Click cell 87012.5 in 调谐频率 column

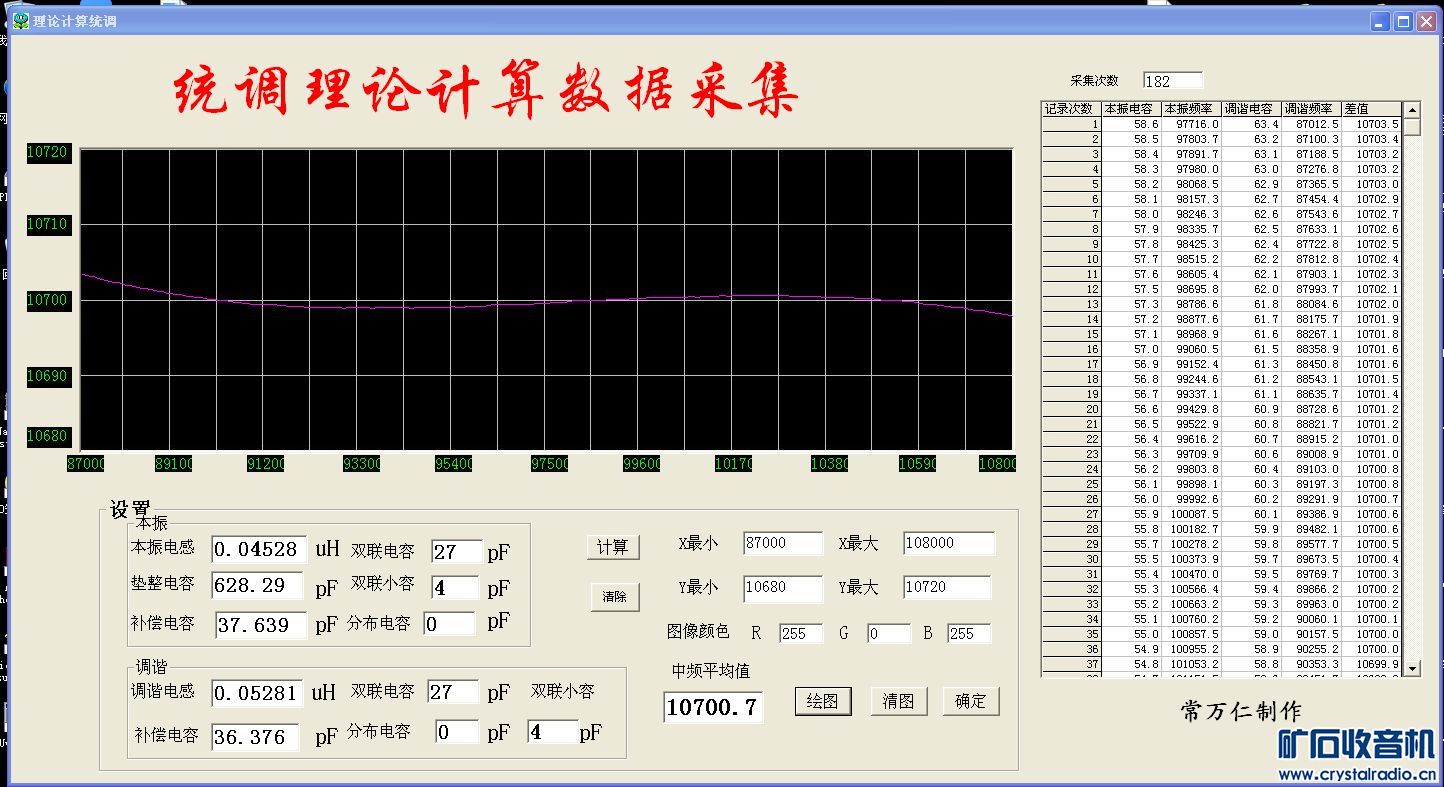tap(1311, 124)
